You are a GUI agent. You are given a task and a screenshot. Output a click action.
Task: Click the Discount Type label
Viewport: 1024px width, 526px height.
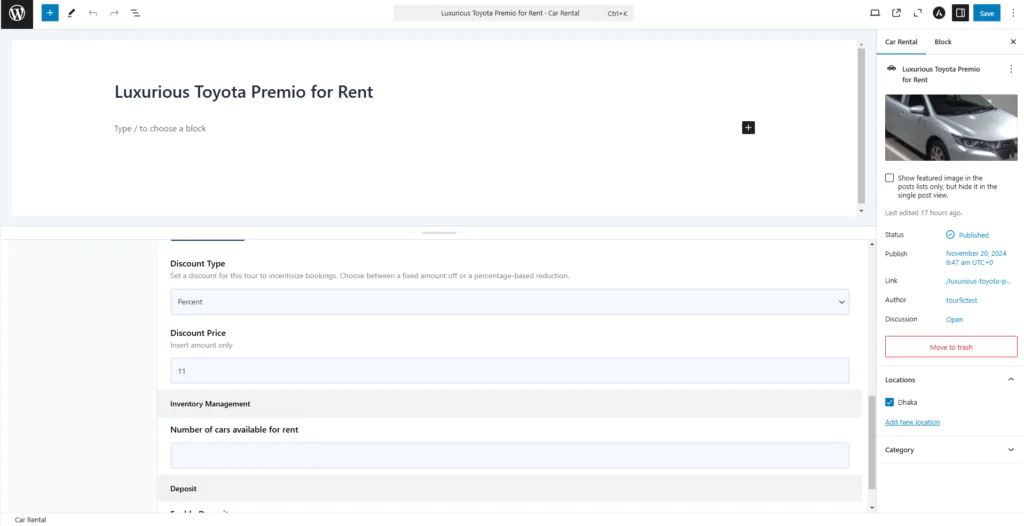click(x=198, y=263)
